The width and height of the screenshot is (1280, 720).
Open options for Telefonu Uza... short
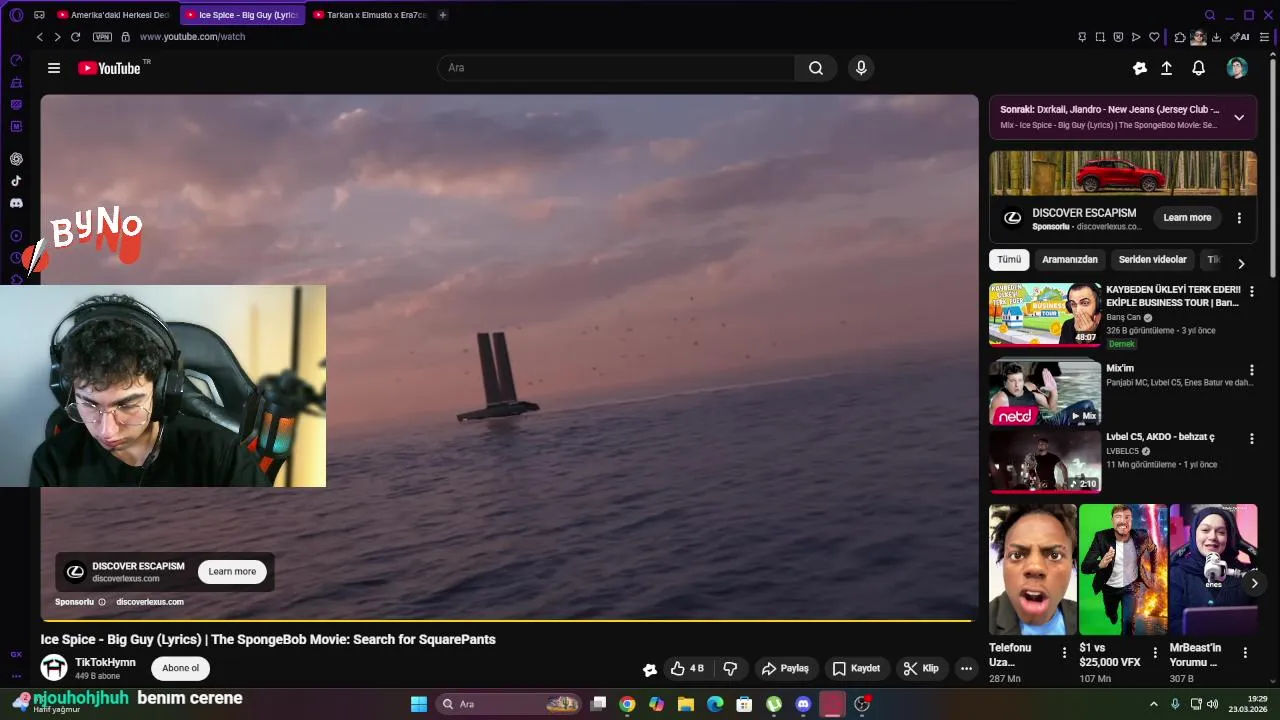tap(1064, 652)
